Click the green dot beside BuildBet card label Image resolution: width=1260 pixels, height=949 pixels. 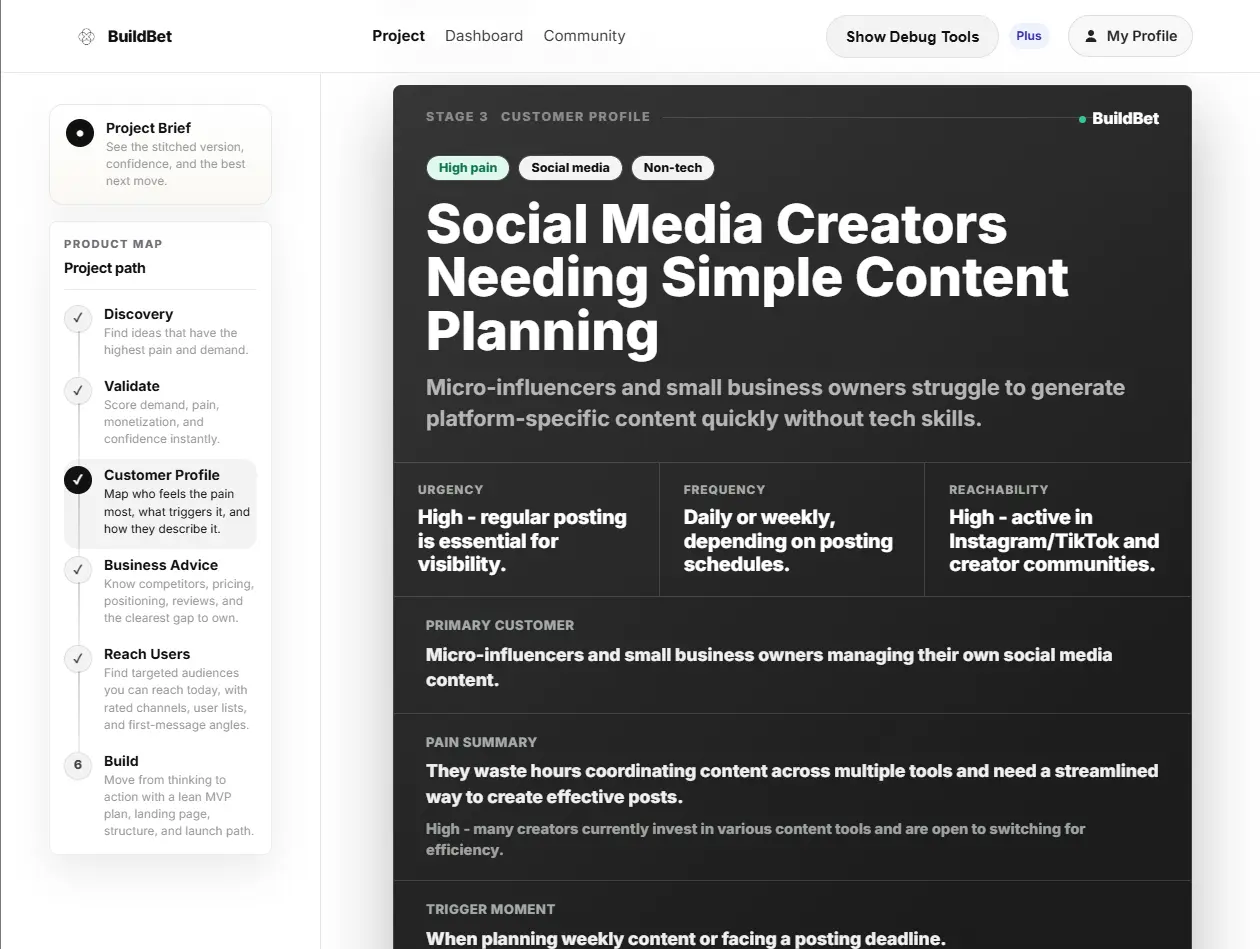pyautogui.click(x=1082, y=119)
